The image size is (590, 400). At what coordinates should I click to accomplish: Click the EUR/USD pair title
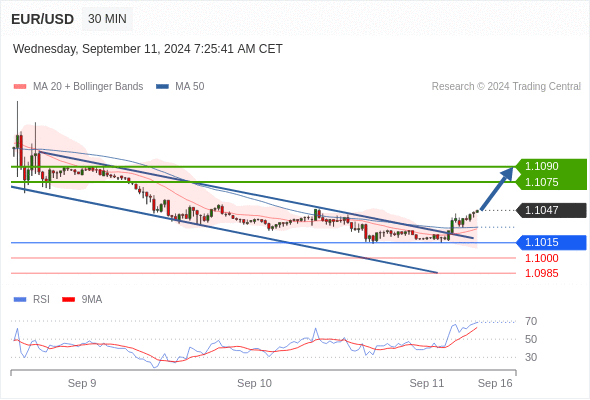click(43, 19)
